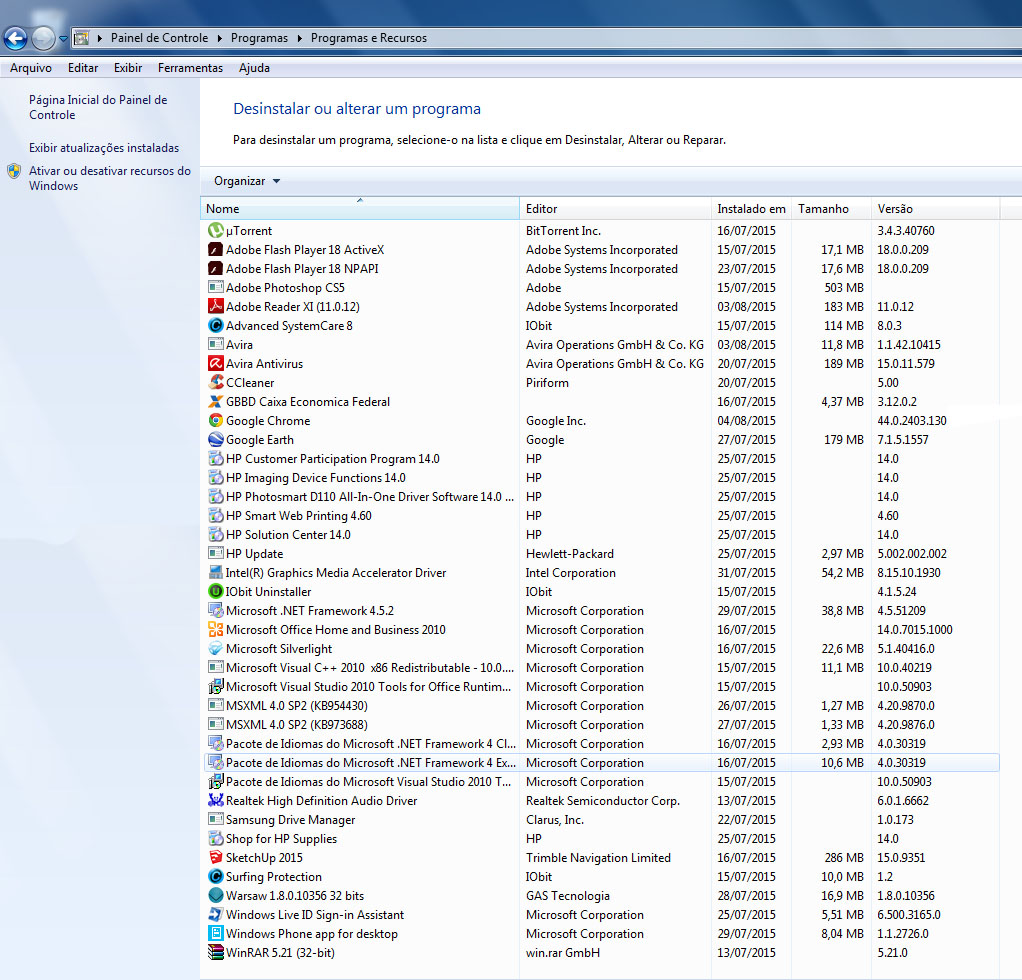Viewport: 1022px width, 980px height.
Task: Click the Adobe Flash Player 18 ActiveX icon
Action: coord(215,250)
